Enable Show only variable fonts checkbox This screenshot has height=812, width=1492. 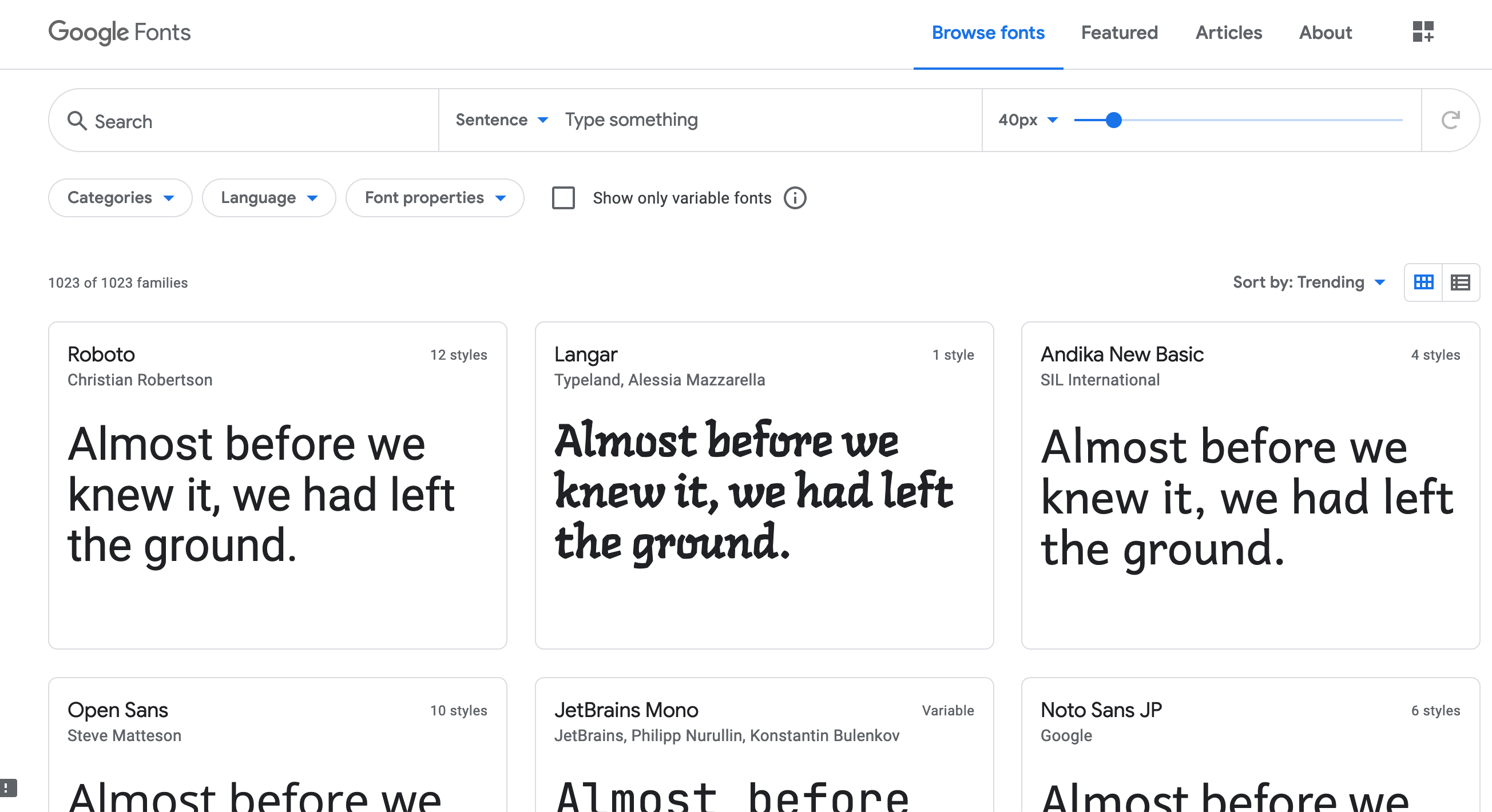click(x=563, y=198)
